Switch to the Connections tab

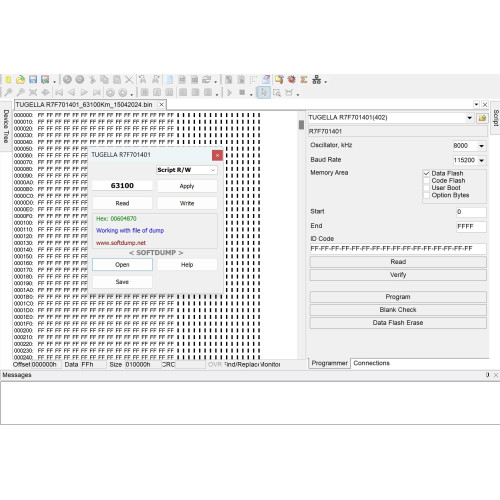371,363
